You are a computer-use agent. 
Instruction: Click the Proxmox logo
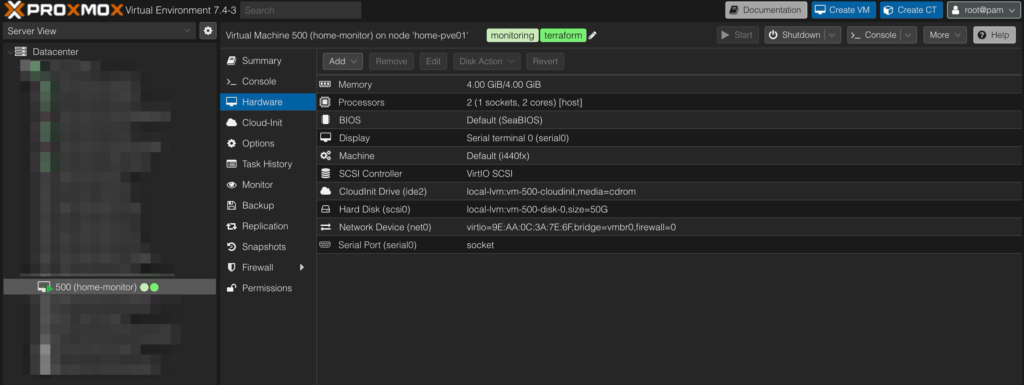(x=63, y=10)
